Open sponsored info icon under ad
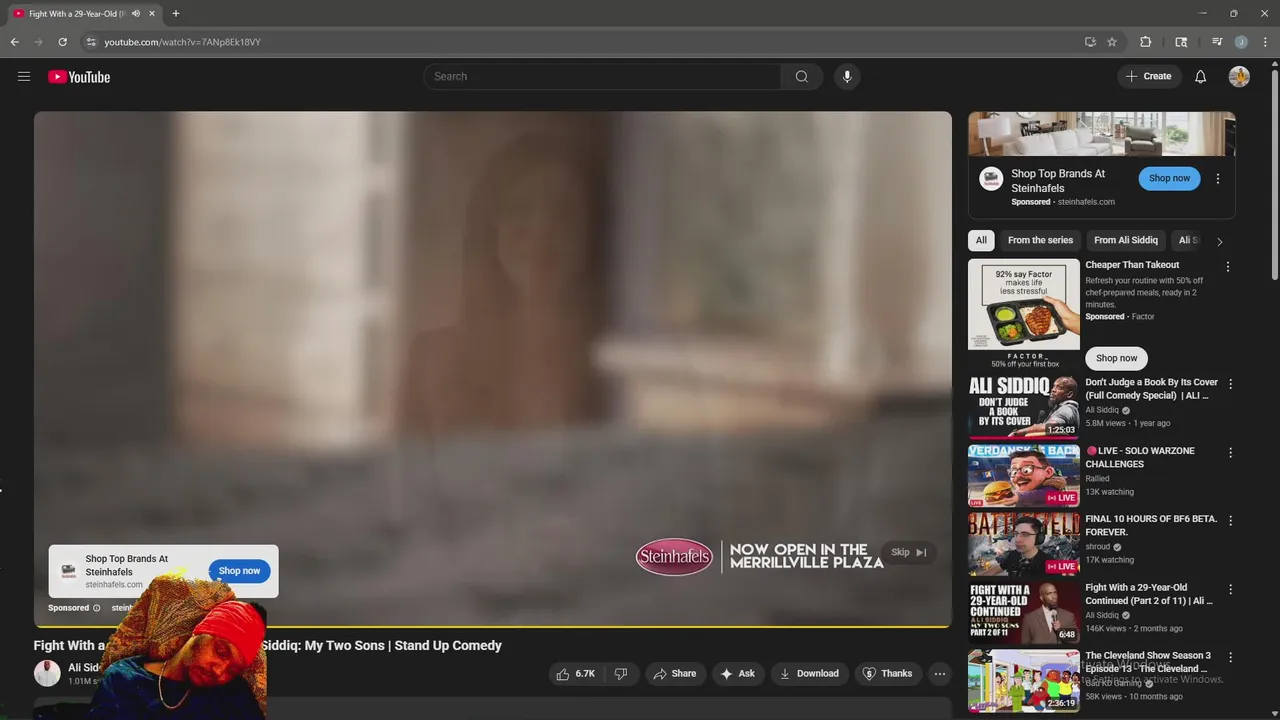The image size is (1280, 720). 97,608
